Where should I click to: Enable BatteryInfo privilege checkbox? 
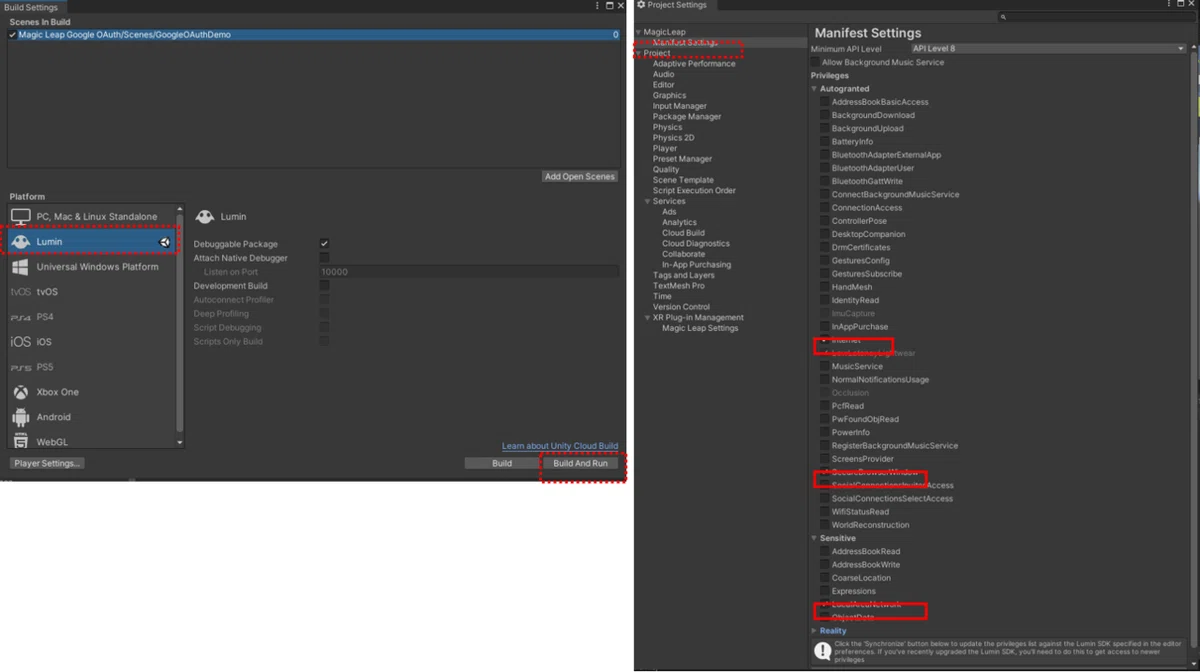pyautogui.click(x=824, y=142)
